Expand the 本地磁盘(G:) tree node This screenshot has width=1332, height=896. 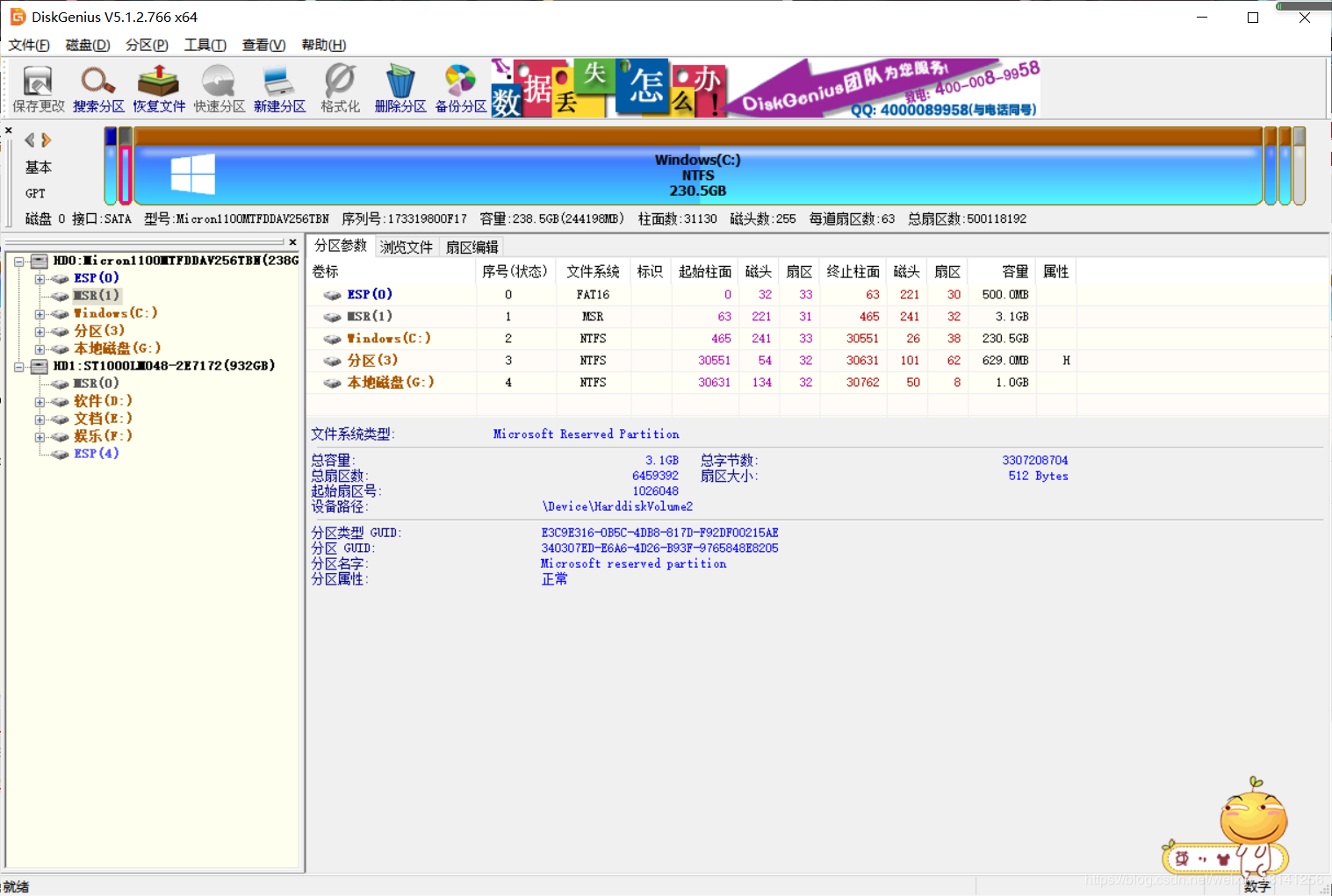40,349
